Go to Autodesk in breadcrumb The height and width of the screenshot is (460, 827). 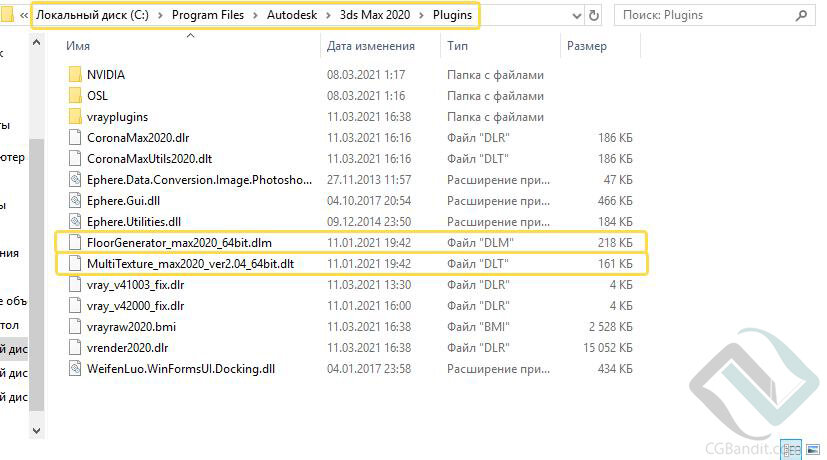coord(292,15)
